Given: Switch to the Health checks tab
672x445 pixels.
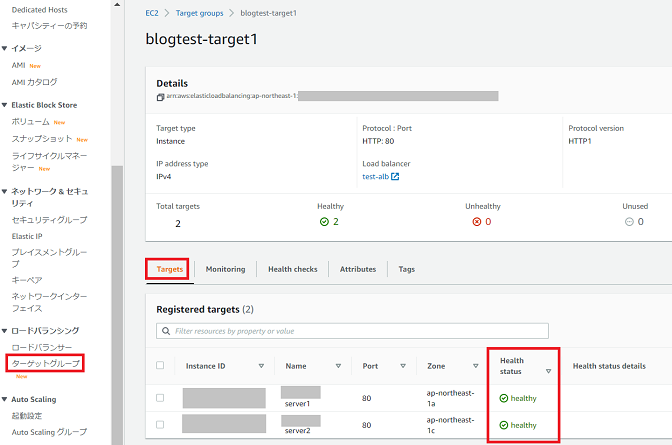Looking at the screenshot, I should [x=293, y=269].
